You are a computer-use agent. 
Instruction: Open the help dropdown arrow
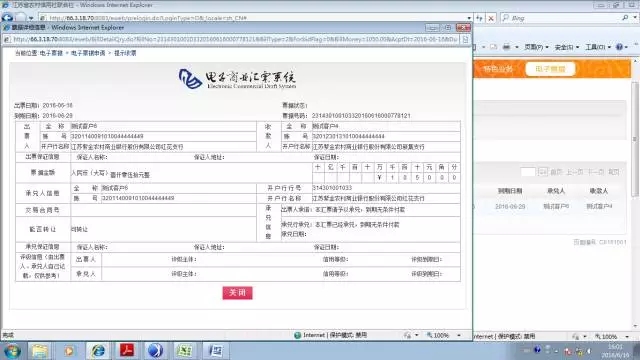[x=627, y=47]
